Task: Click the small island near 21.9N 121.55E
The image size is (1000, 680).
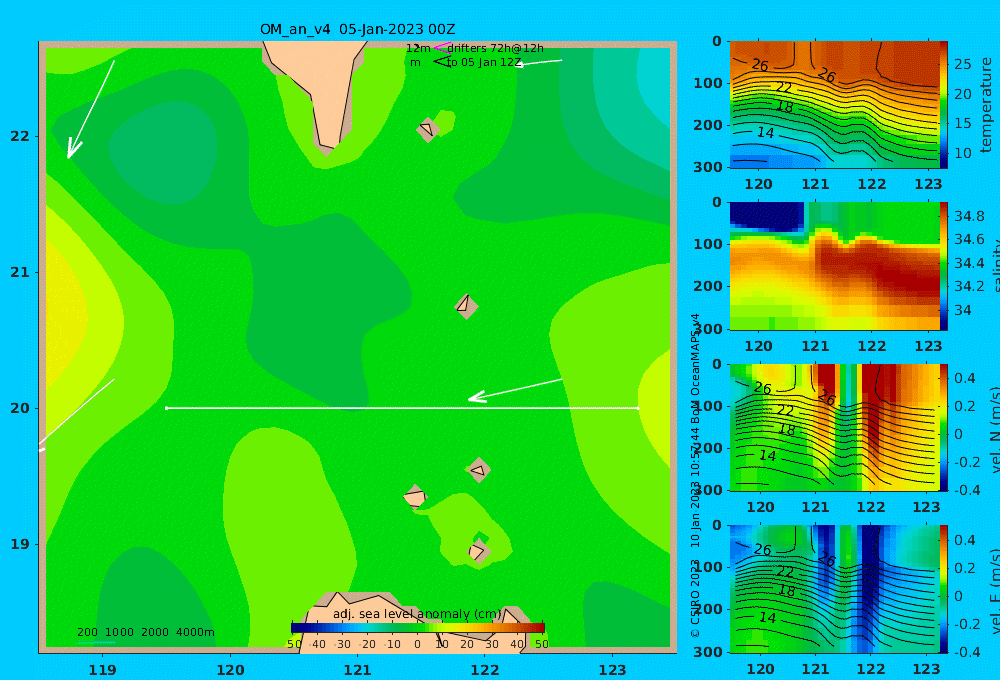Action: tap(428, 129)
